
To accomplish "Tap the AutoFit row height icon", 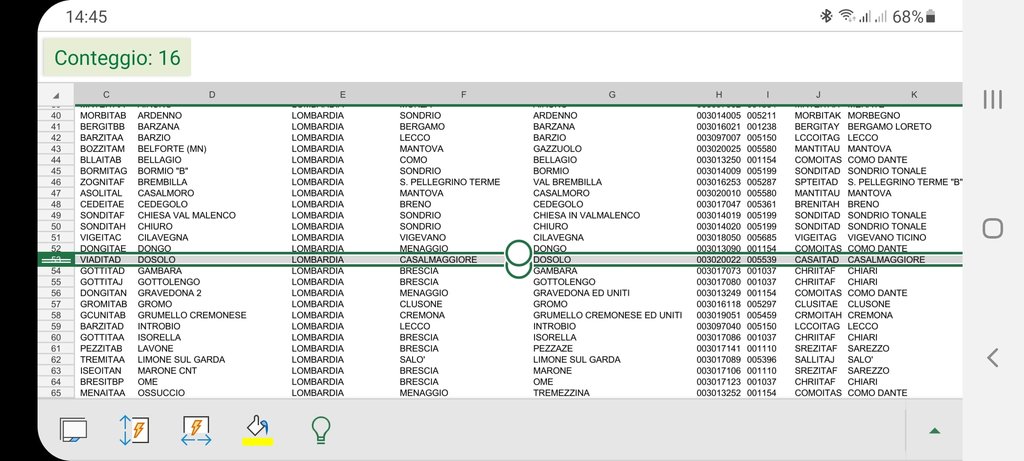I will (133, 429).
